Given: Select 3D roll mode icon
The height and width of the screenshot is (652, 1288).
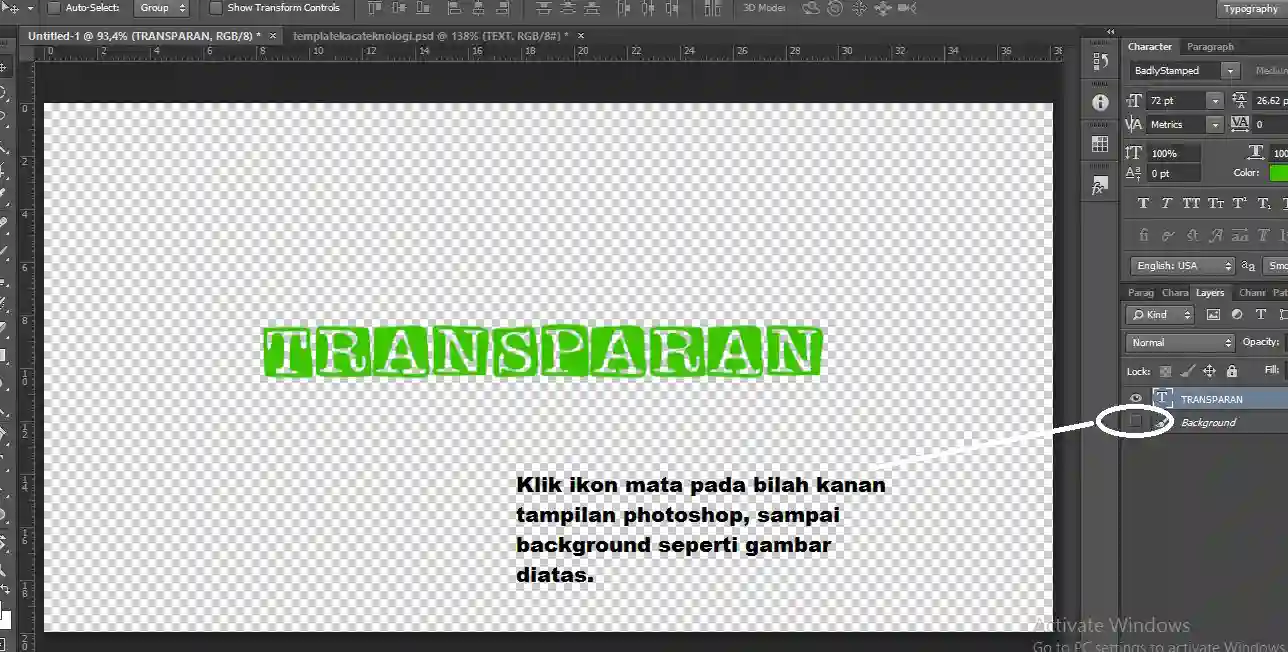Looking at the screenshot, I should [834, 8].
